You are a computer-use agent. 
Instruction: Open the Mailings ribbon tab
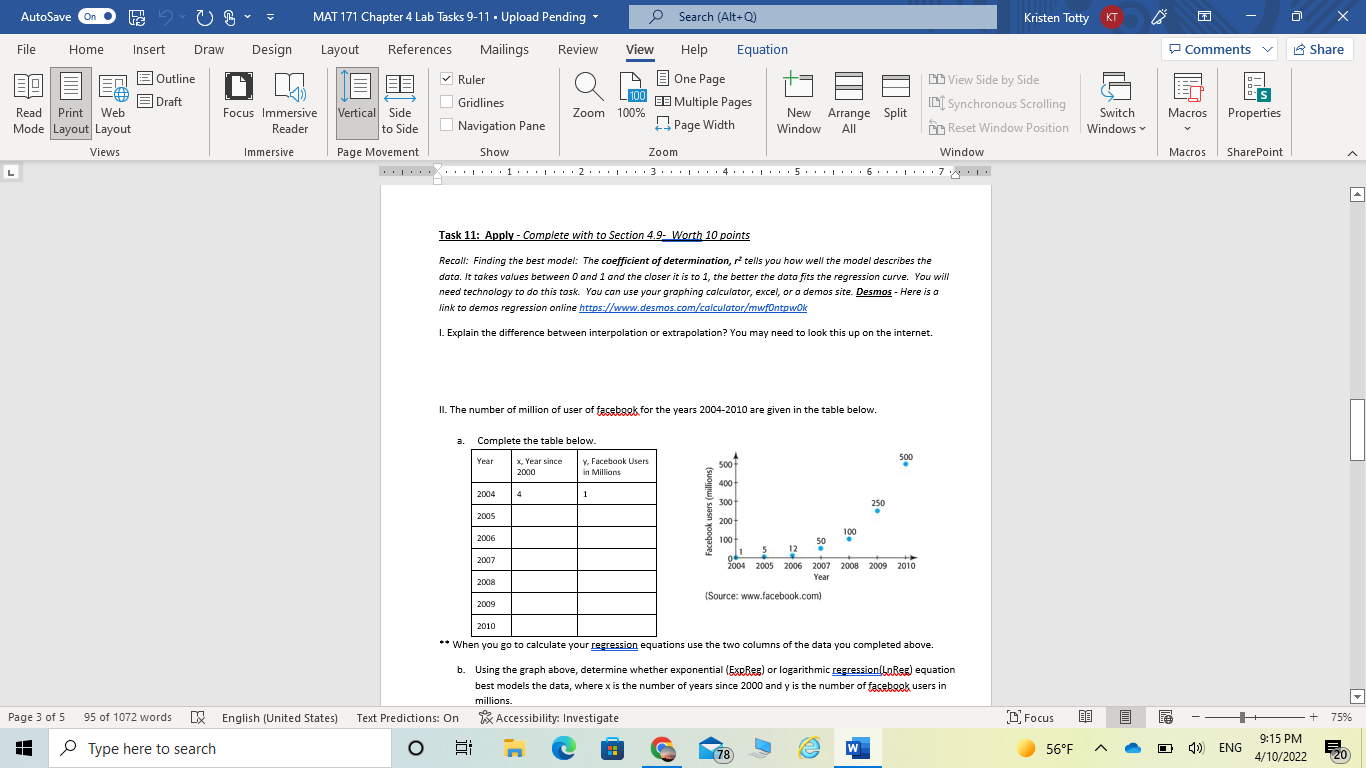pos(504,48)
